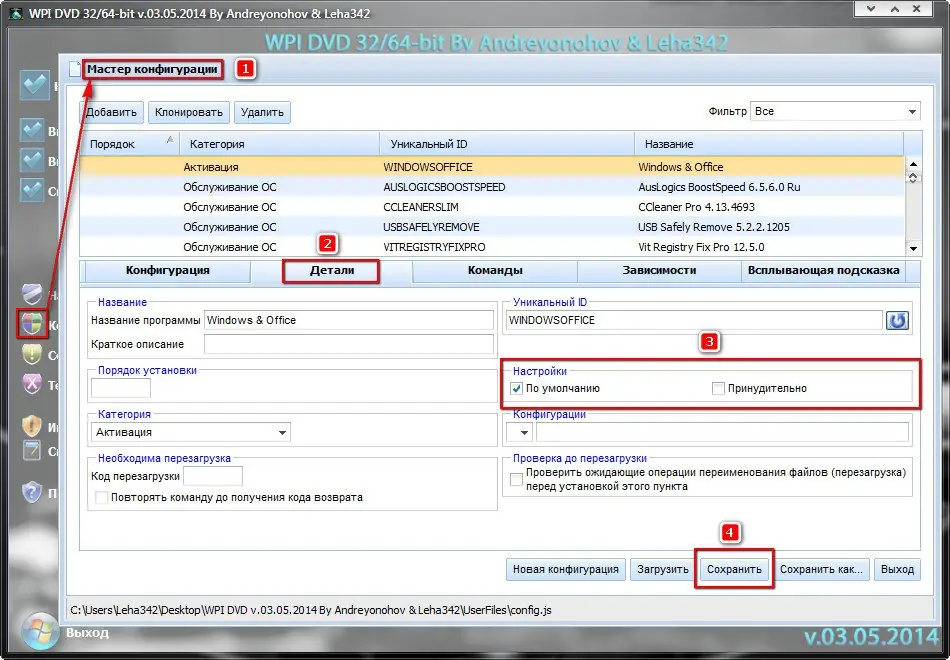The width and height of the screenshot is (950, 660).
Task: Click the notepad icon in left sidebar
Action: point(32,450)
